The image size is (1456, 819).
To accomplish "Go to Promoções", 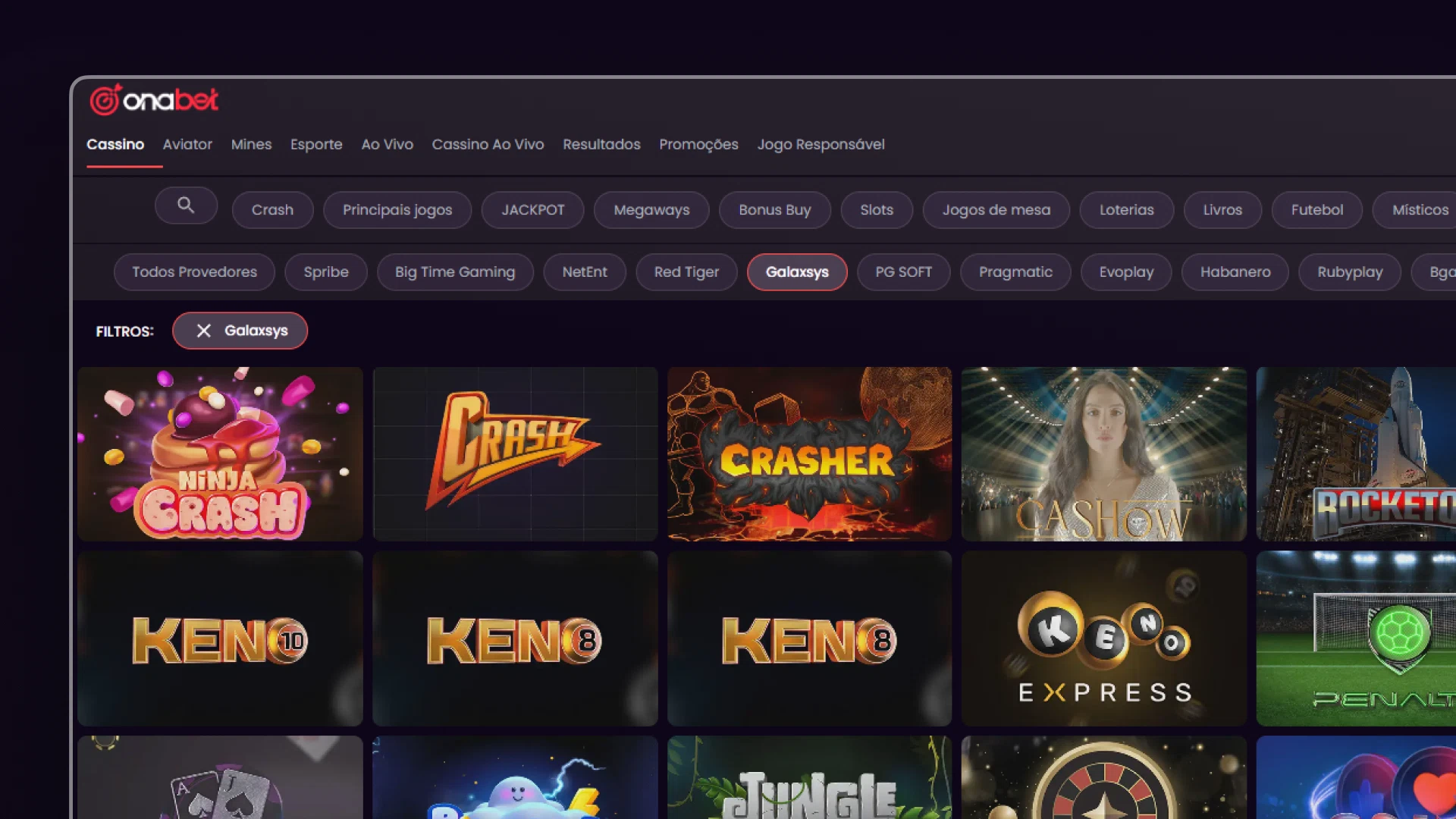I will [x=698, y=144].
